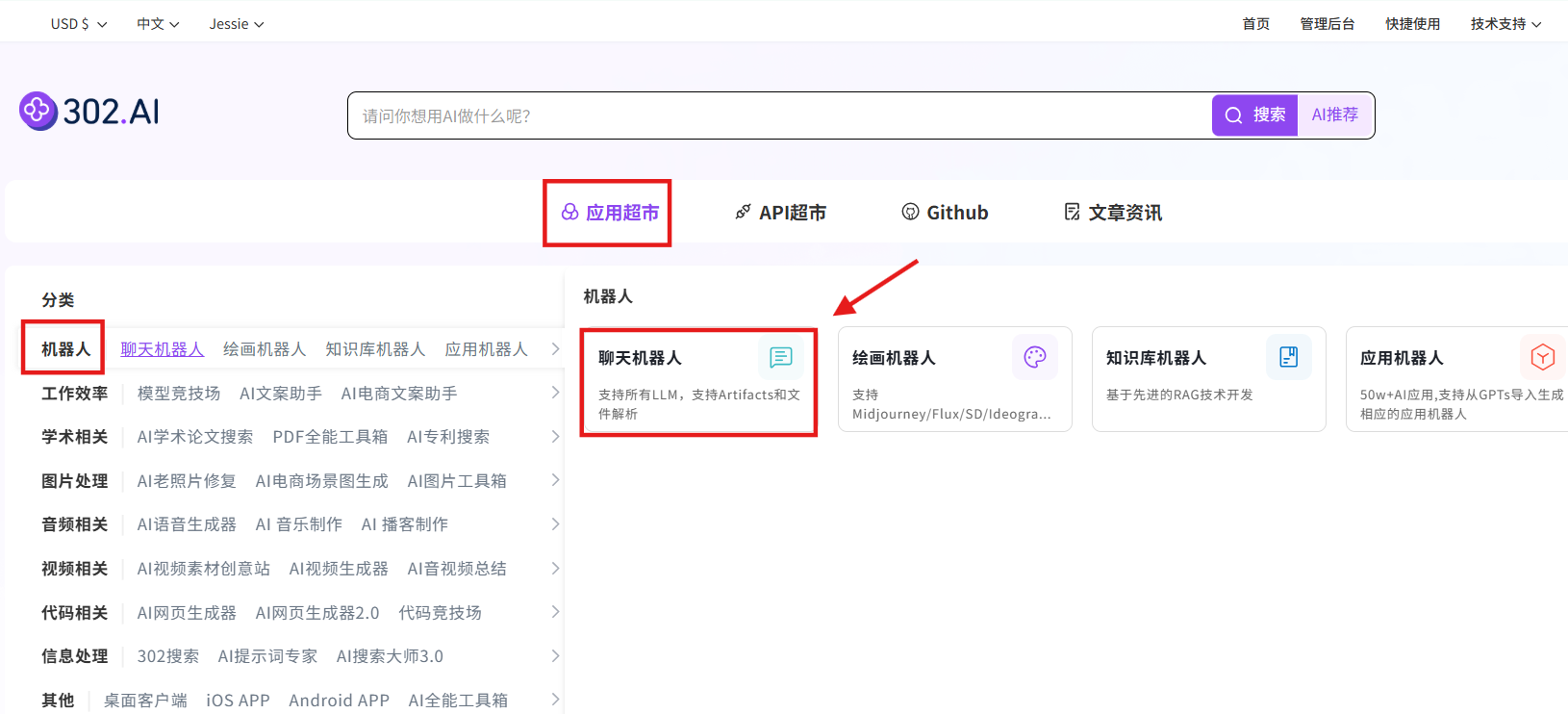
Task: Switch to the Github tab
Action: click(945, 213)
